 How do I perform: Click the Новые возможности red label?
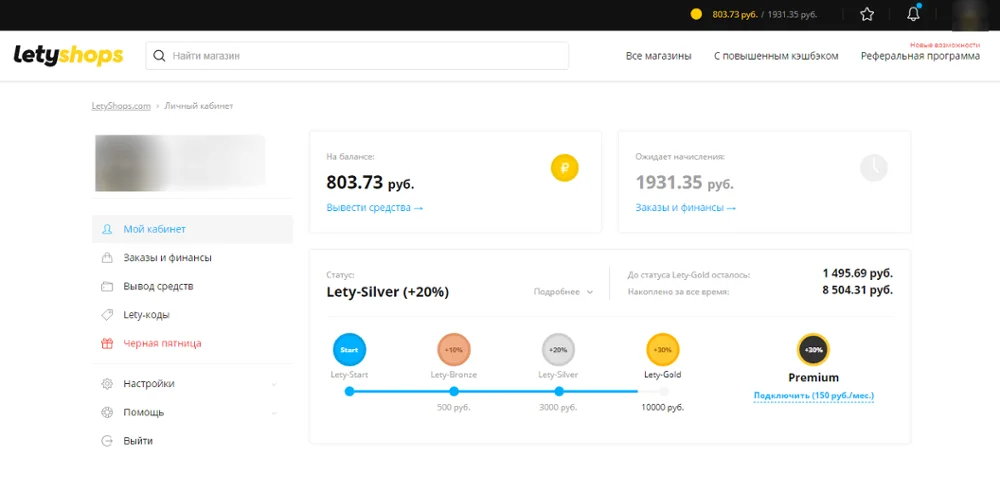(x=945, y=45)
